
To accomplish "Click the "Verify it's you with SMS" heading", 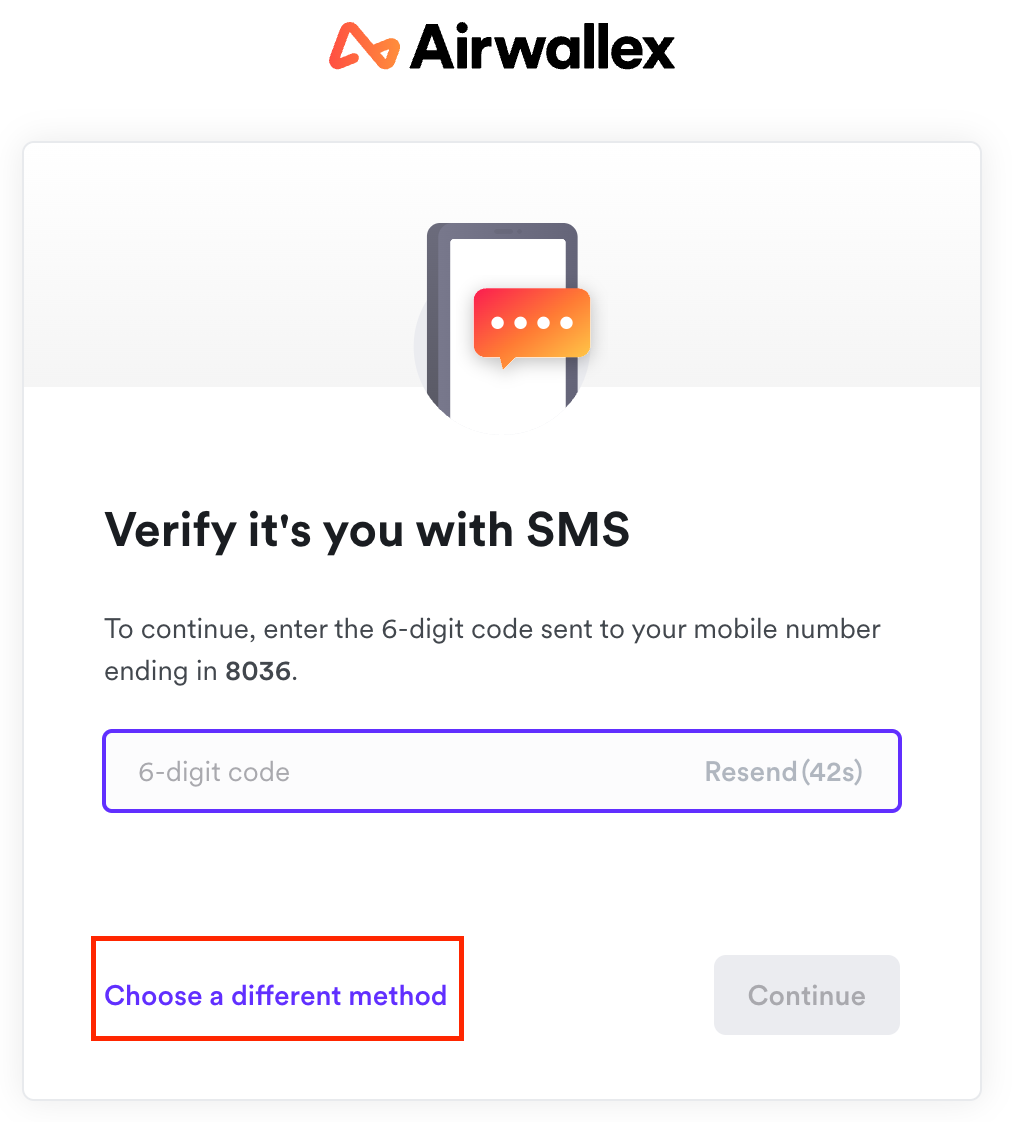I will [367, 529].
